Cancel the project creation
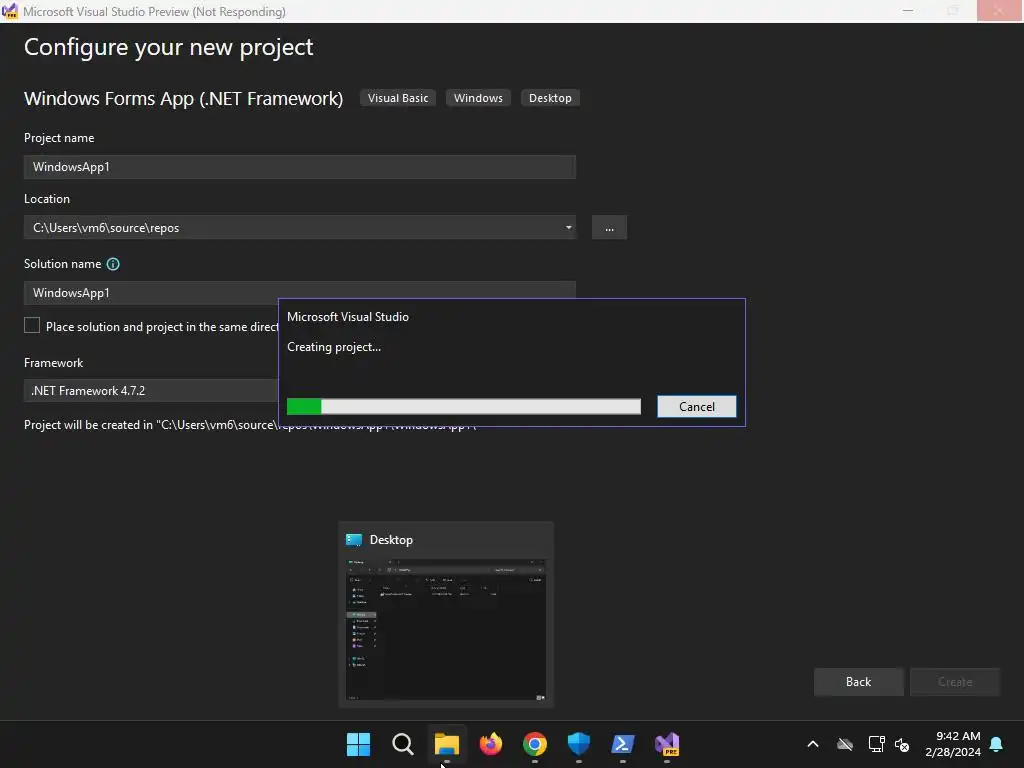This screenshot has width=1024, height=768. point(697,406)
